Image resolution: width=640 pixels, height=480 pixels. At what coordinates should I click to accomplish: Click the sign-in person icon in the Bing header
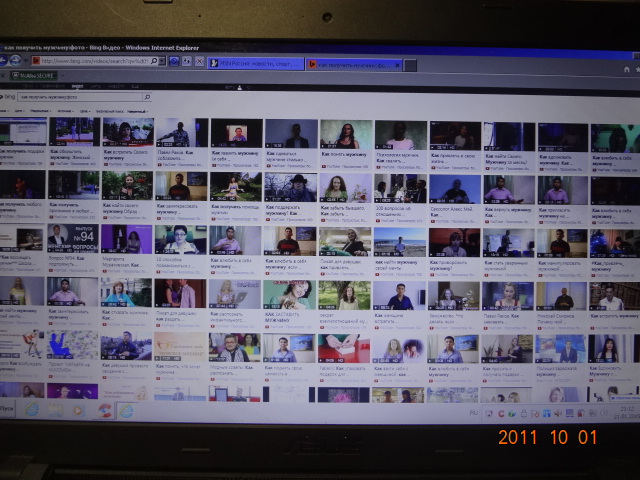pyautogui.click(x=240, y=87)
